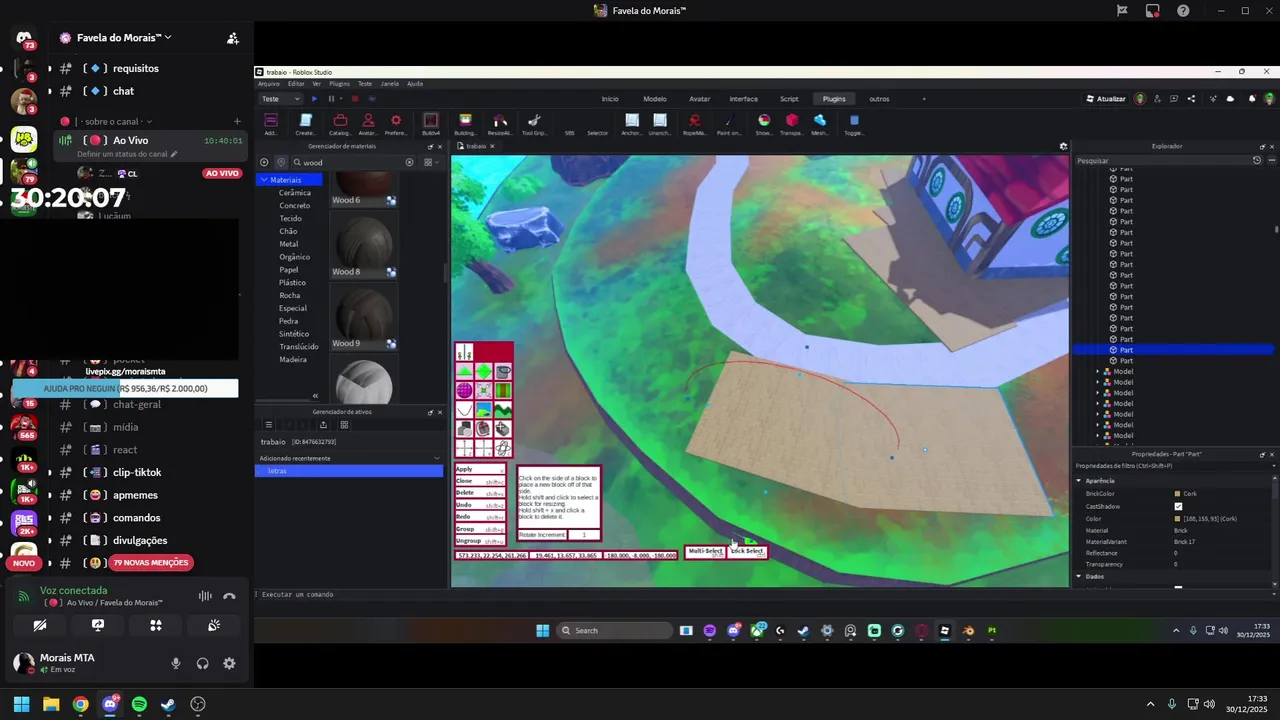Launch the Building Tools plugin icon
The width and height of the screenshot is (1280, 720).
pyautogui.click(x=465, y=124)
